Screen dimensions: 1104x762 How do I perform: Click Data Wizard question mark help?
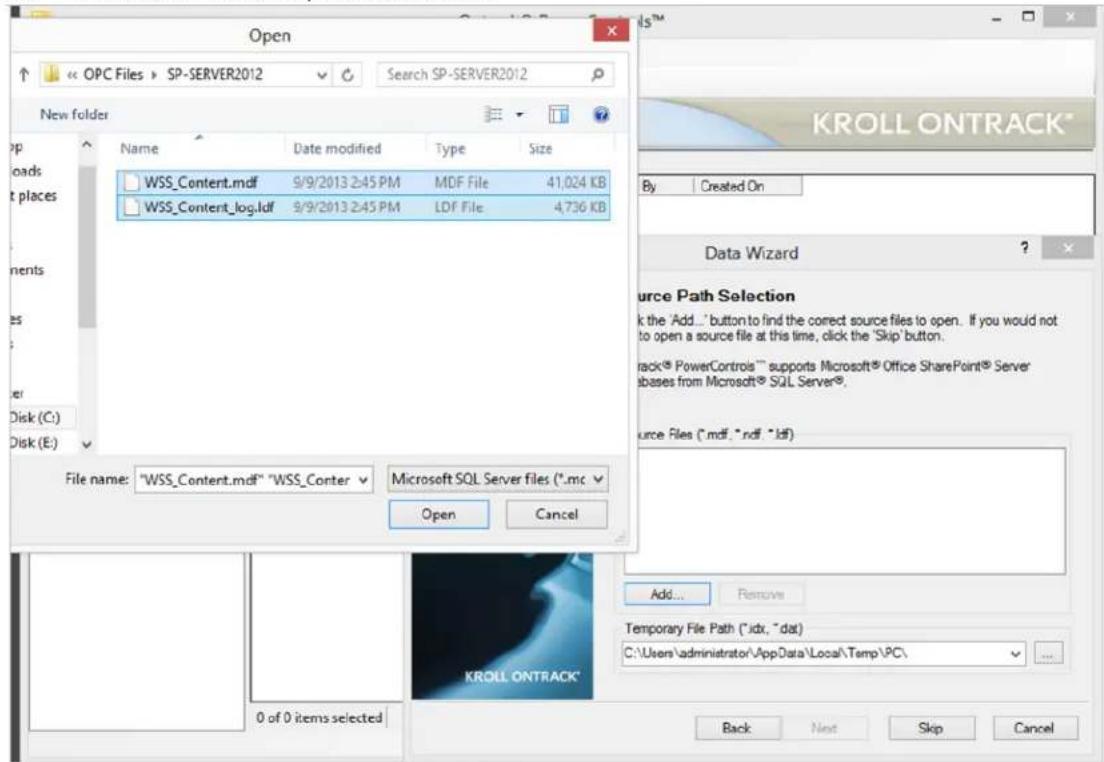(1024, 248)
